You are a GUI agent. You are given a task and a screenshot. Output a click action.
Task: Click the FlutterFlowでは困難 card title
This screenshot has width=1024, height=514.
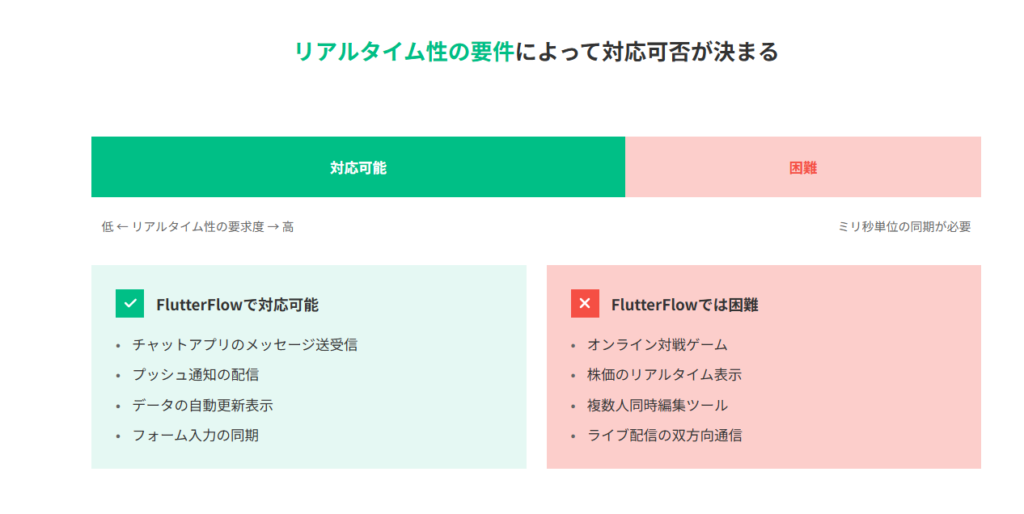(684, 305)
